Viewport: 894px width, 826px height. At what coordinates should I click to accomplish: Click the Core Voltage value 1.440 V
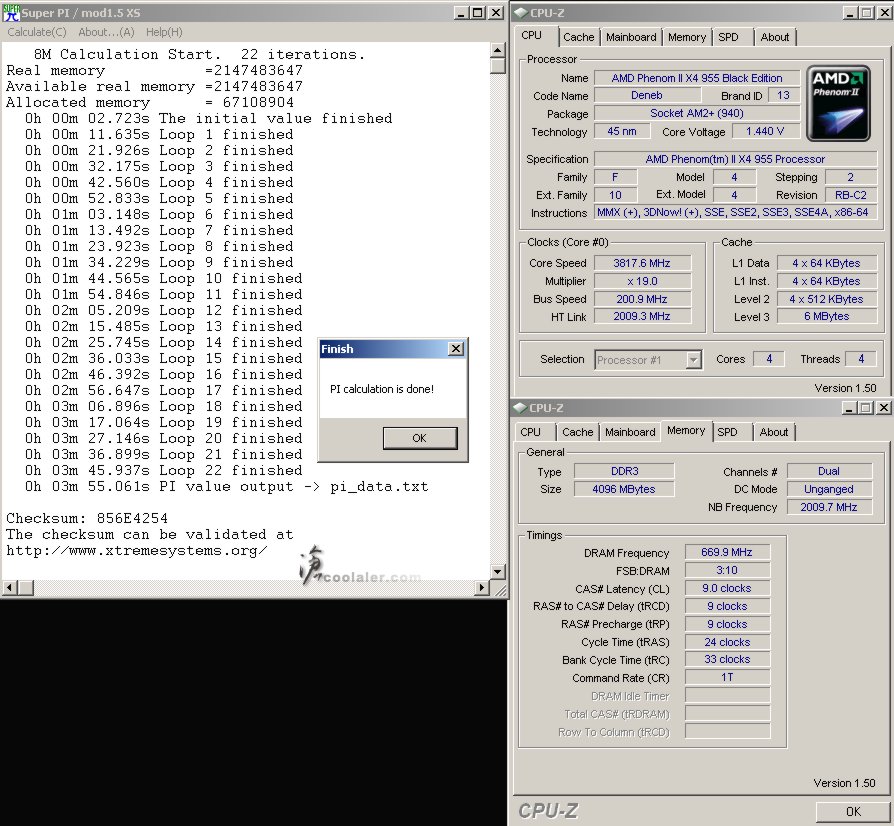tap(765, 131)
